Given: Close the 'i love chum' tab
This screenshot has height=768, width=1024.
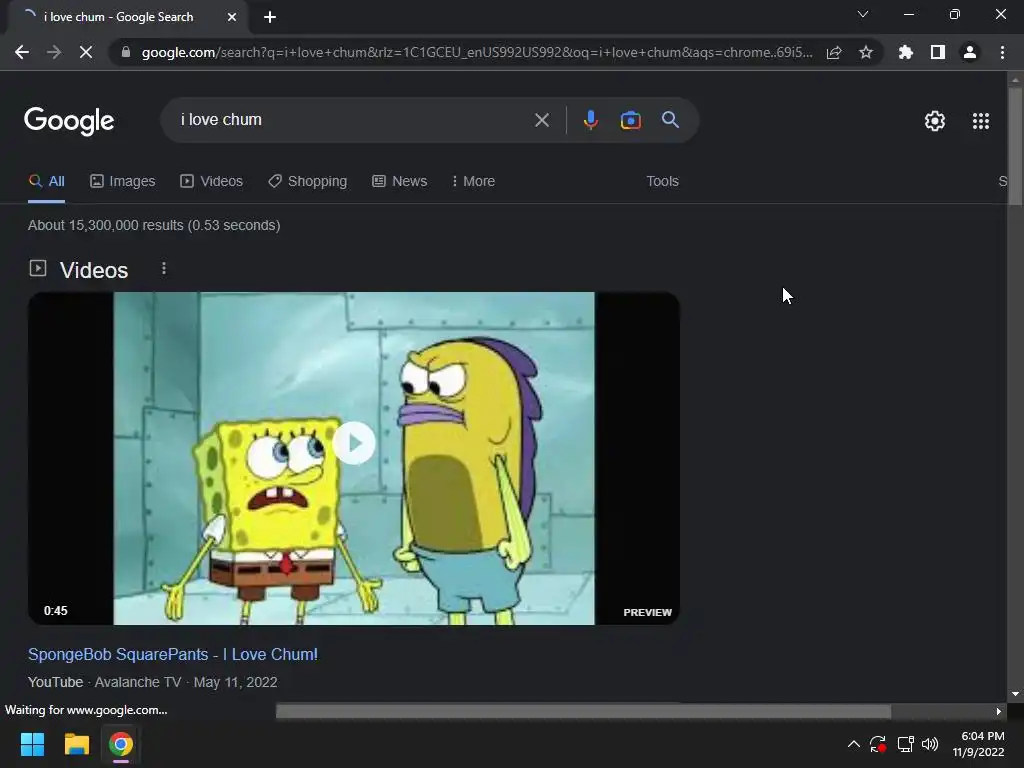Looking at the screenshot, I should coord(232,17).
